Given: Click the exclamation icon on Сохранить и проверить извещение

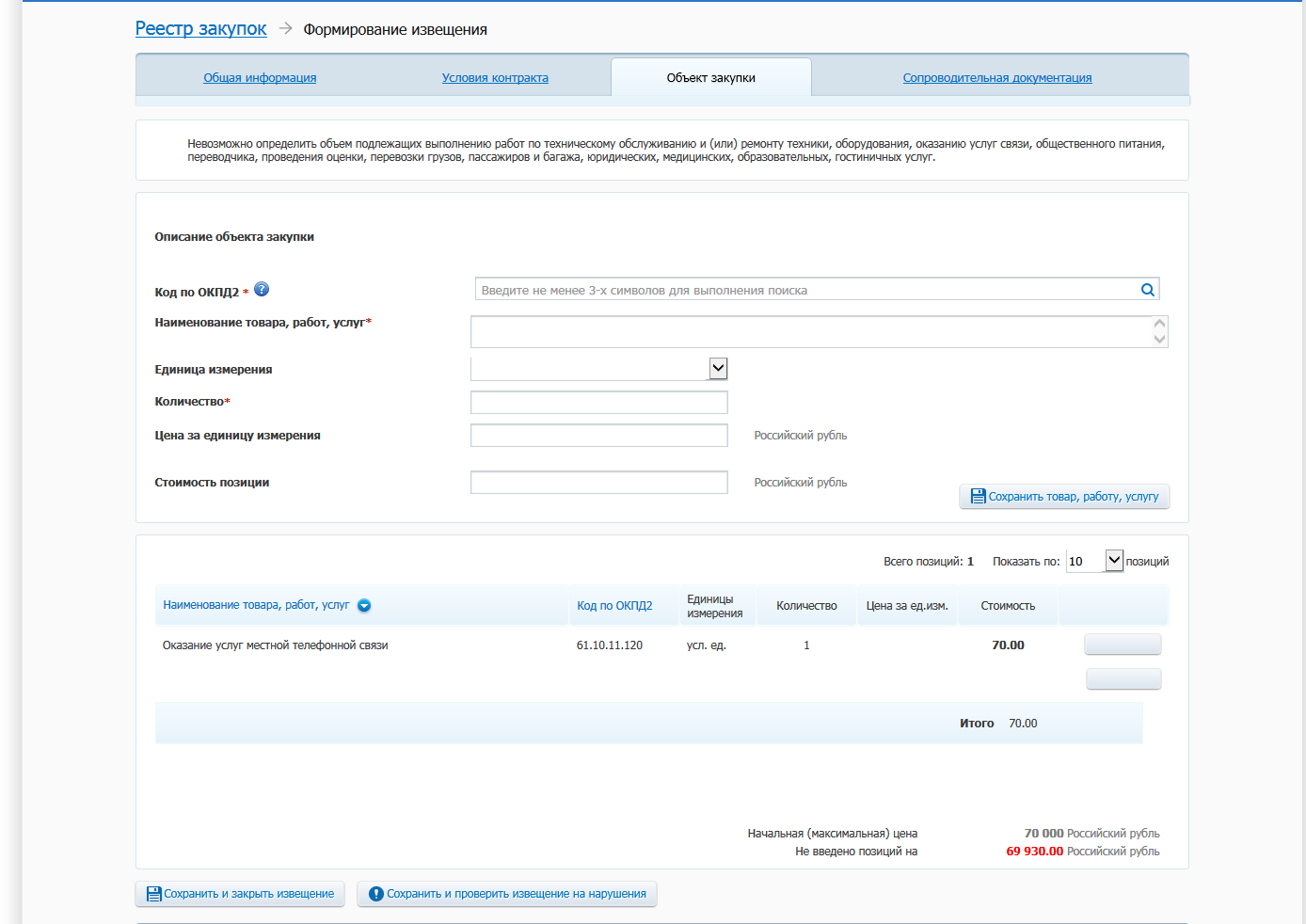Looking at the screenshot, I should [375, 894].
